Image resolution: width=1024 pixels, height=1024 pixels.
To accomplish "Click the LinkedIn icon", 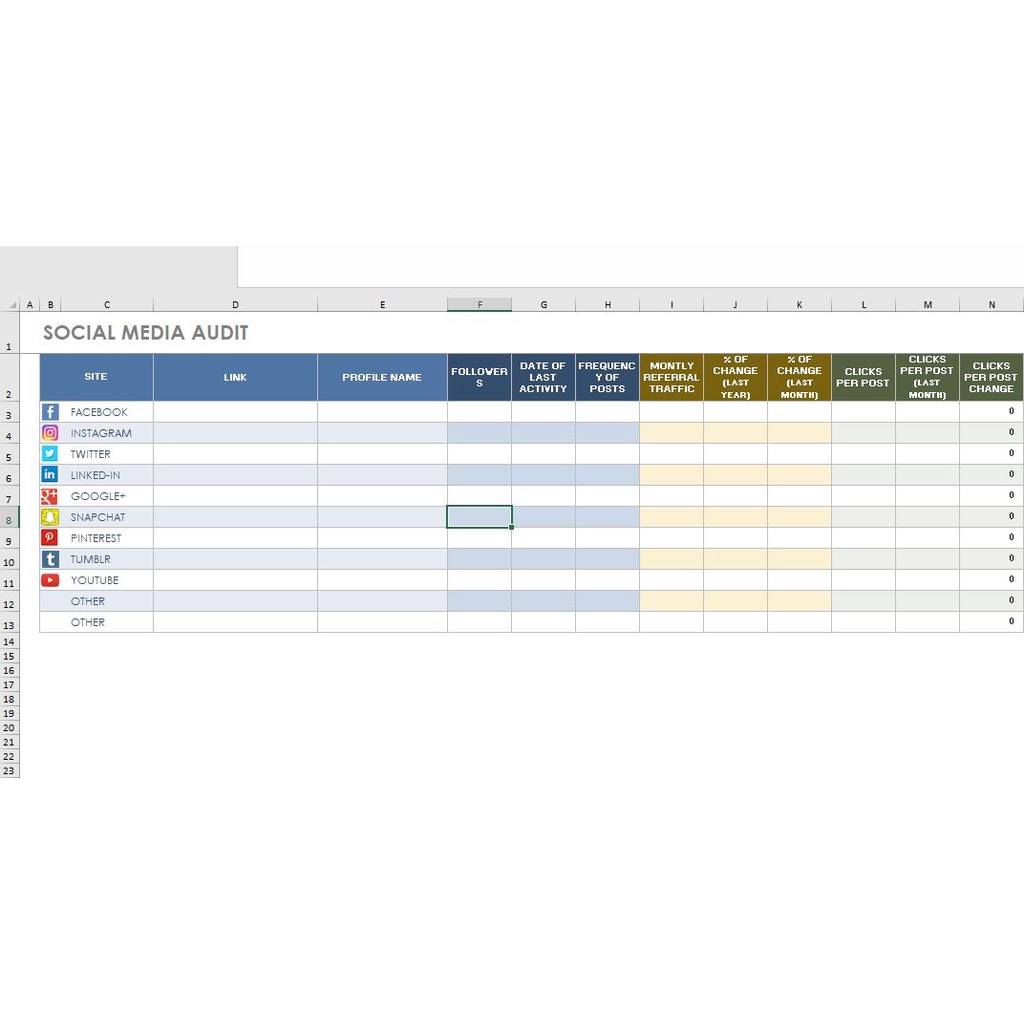I will 50,475.
